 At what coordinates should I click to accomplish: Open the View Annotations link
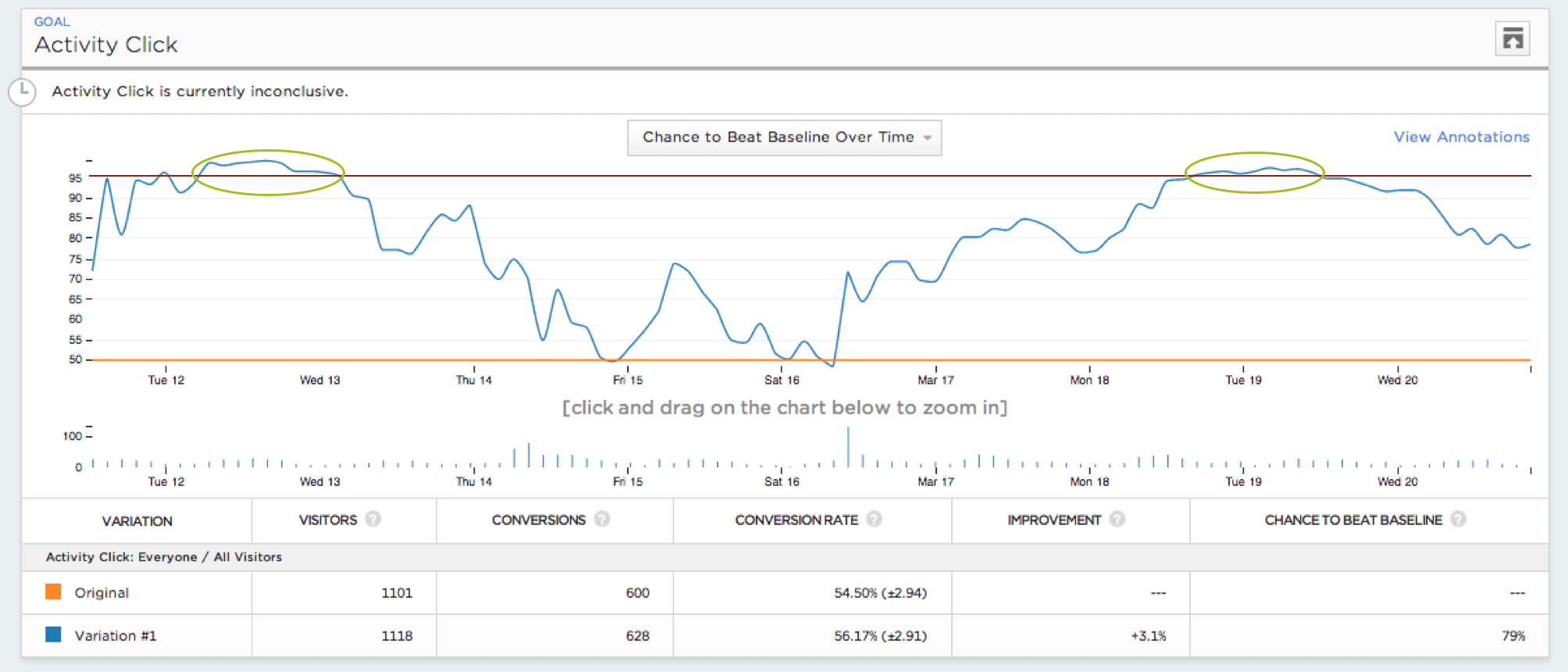pos(1461,137)
